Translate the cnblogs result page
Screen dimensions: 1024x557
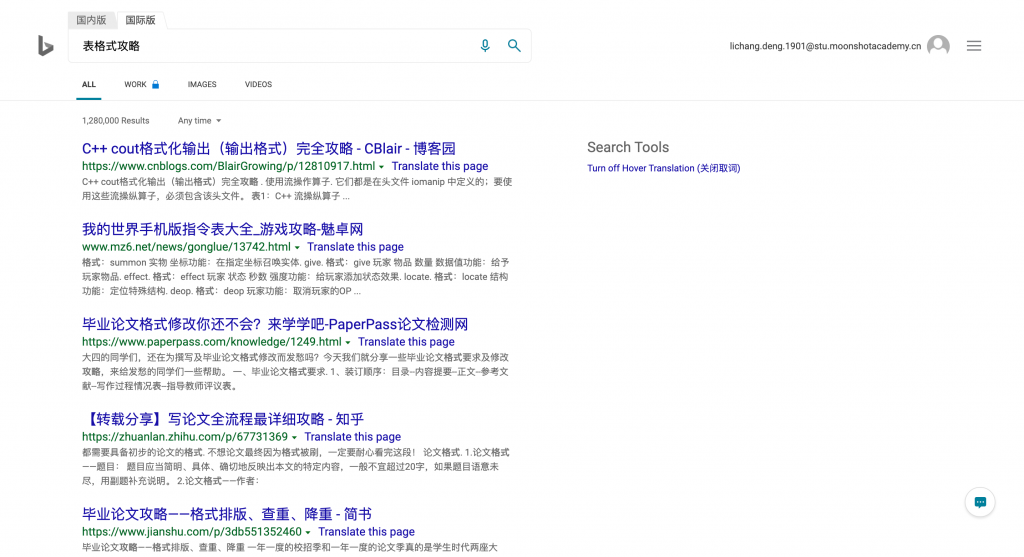(440, 167)
